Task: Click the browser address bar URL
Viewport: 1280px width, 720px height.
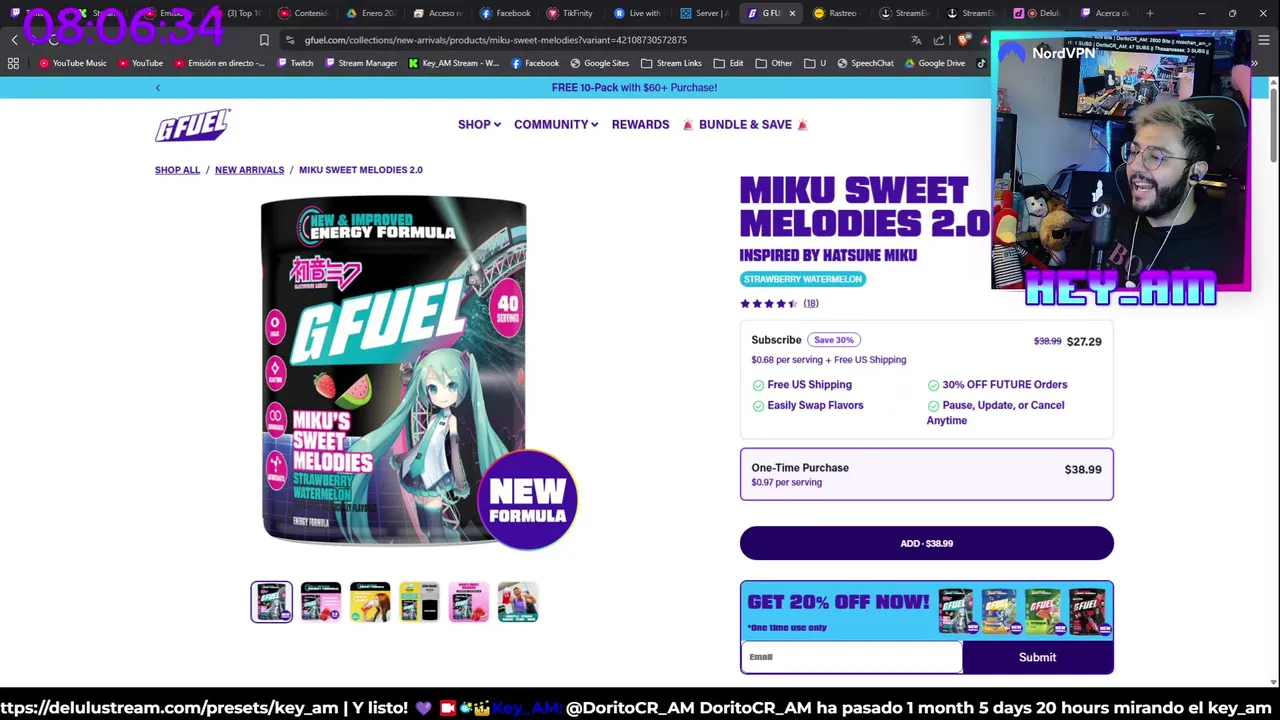Action: tap(495, 40)
